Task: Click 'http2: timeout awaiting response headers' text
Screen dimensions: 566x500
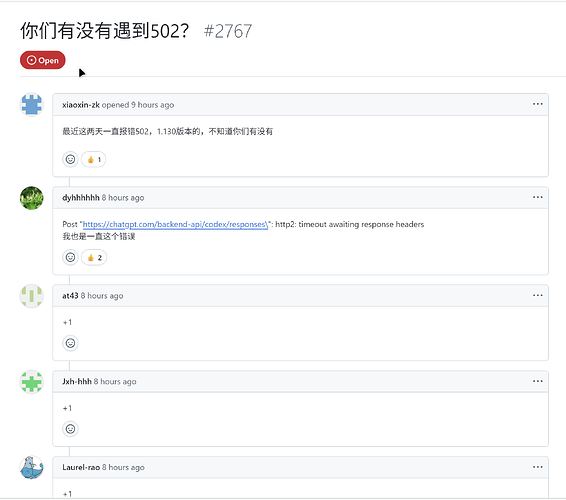Action: tap(350, 224)
